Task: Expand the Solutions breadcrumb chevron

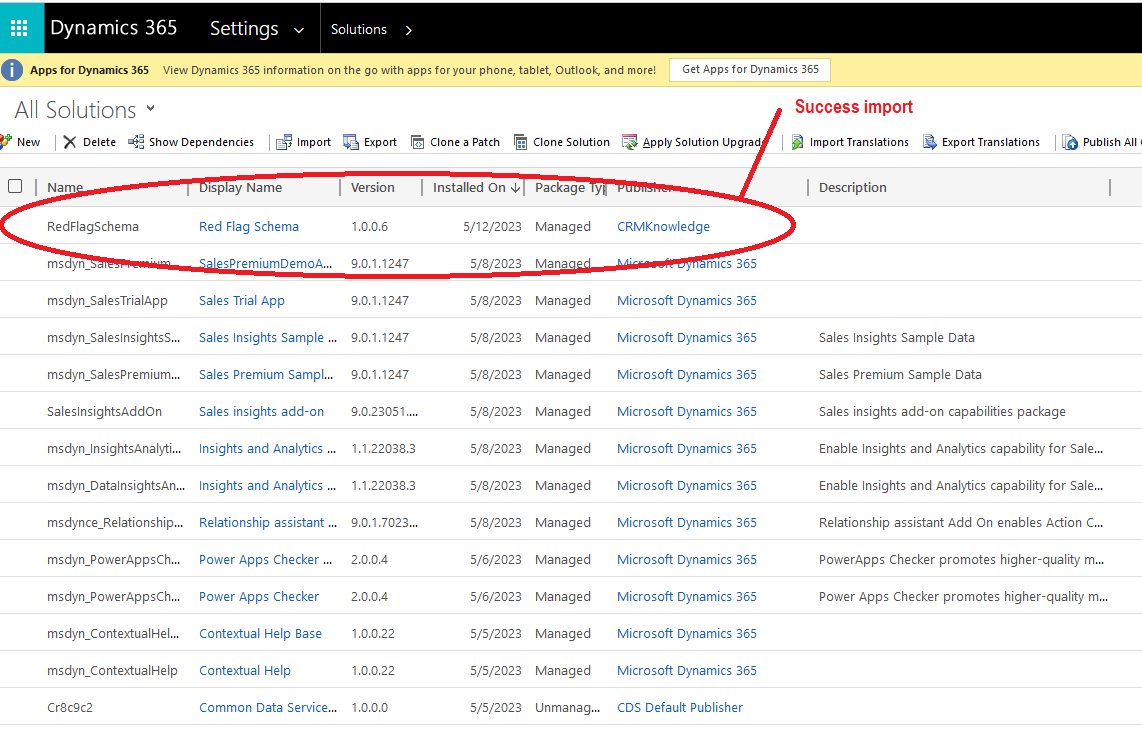Action: (x=409, y=30)
